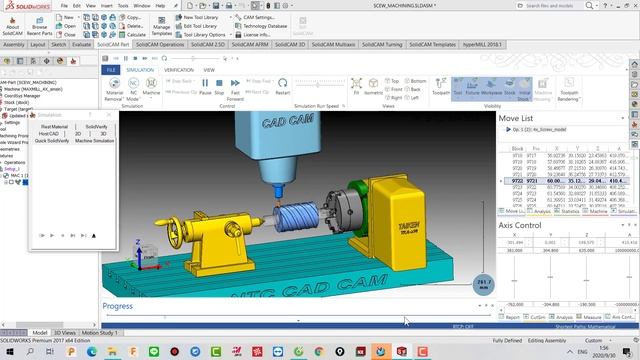This screenshot has width=640, height=360.
Task: Click the New dropdown arrow
Action: pos(78,18)
